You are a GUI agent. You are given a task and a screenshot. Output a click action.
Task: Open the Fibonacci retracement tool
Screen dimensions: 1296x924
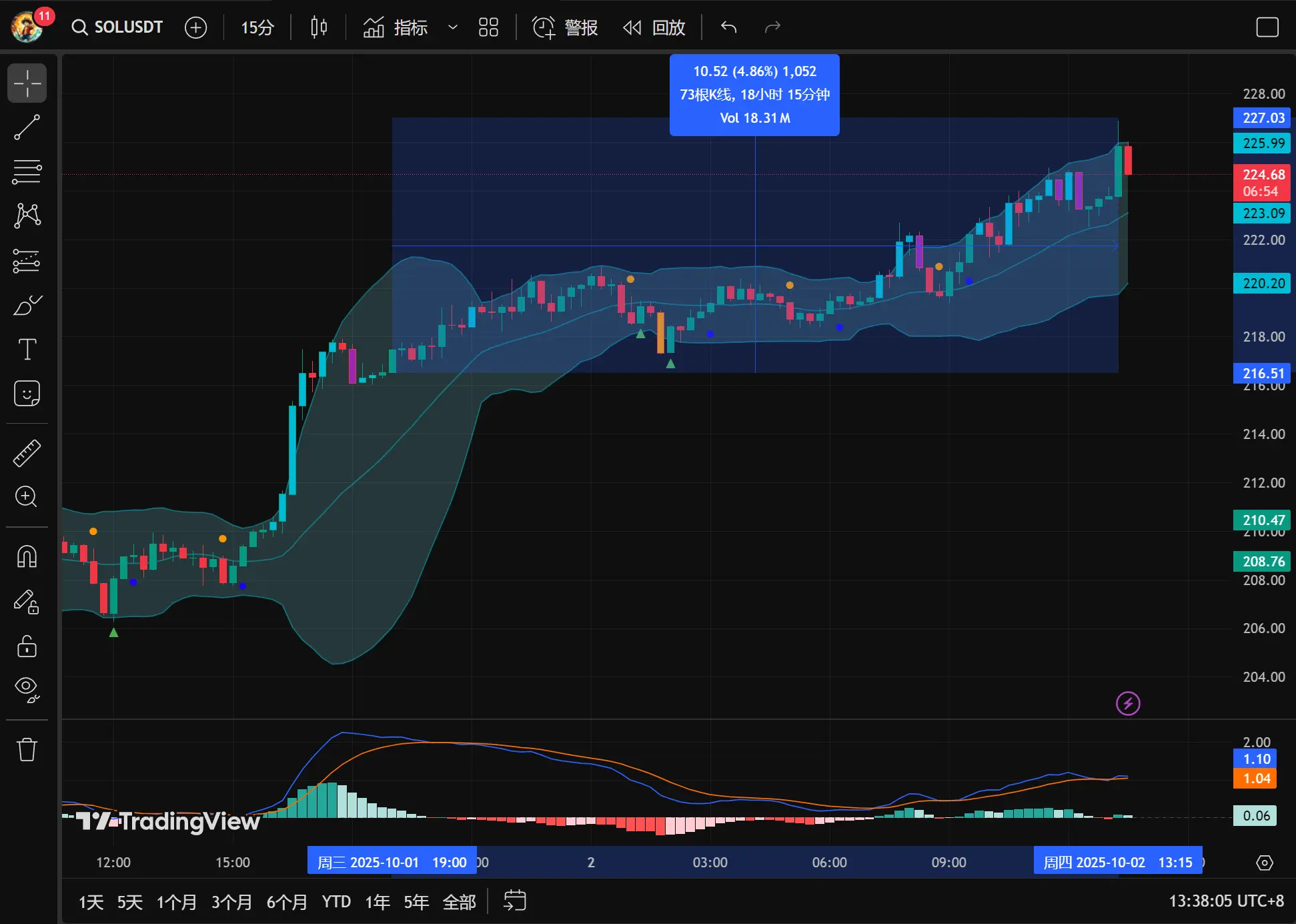tap(27, 171)
